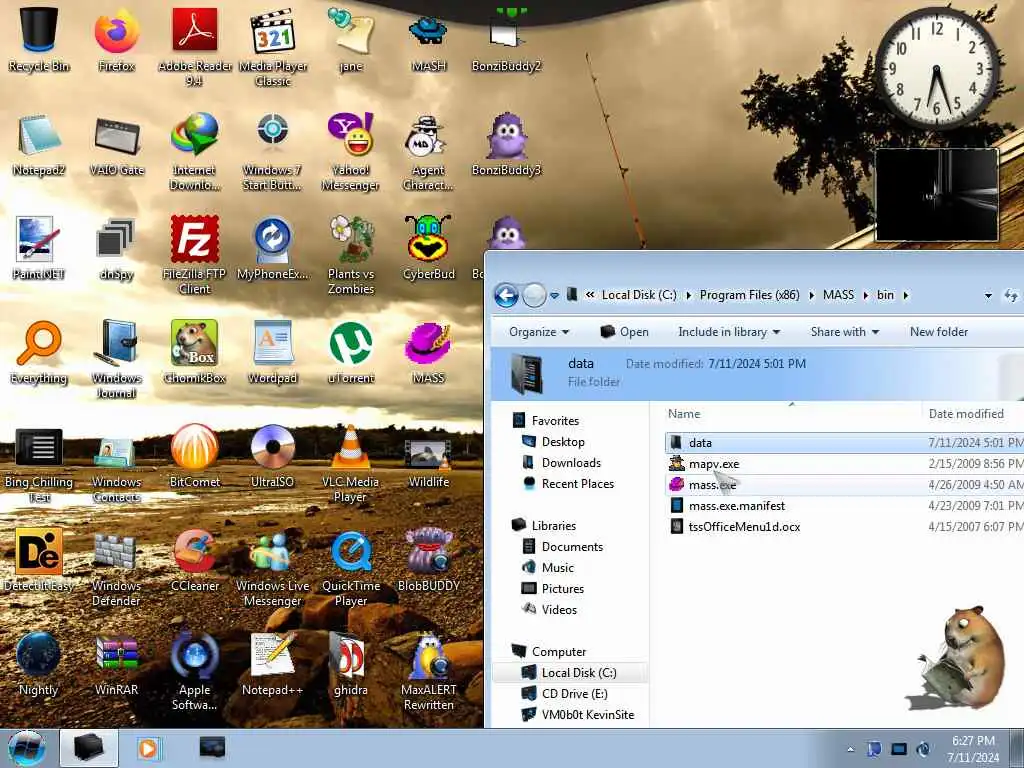Select Agent Character desktop icon

click(x=428, y=152)
